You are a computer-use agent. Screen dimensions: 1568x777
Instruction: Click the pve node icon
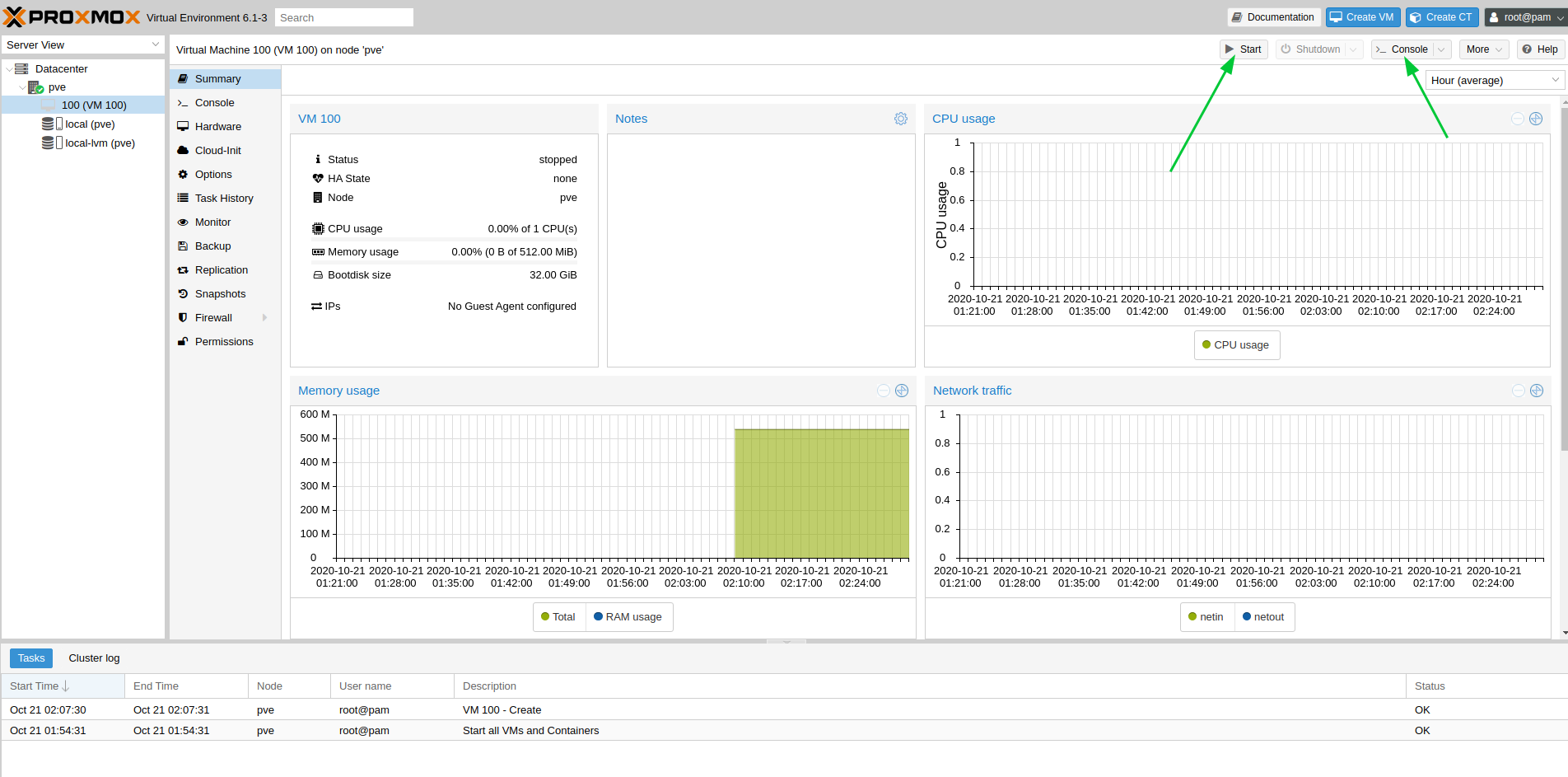coord(35,87)
